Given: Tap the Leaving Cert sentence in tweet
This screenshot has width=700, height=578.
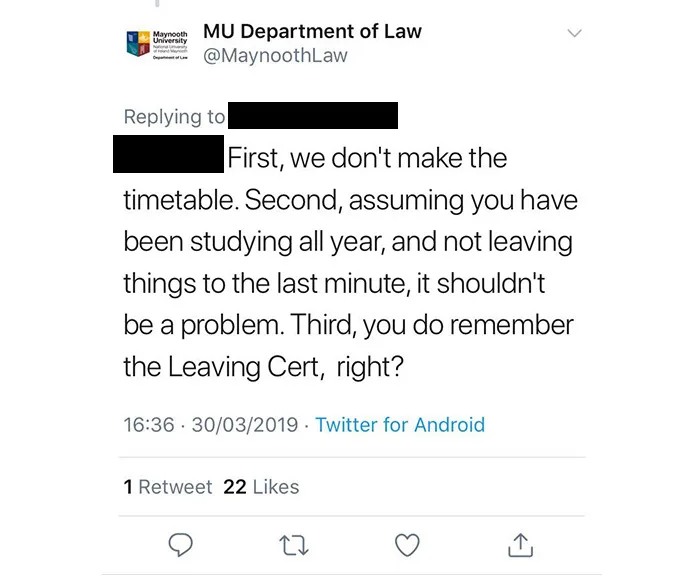Looking at the screenshot, I should click(x=348, y=345).
